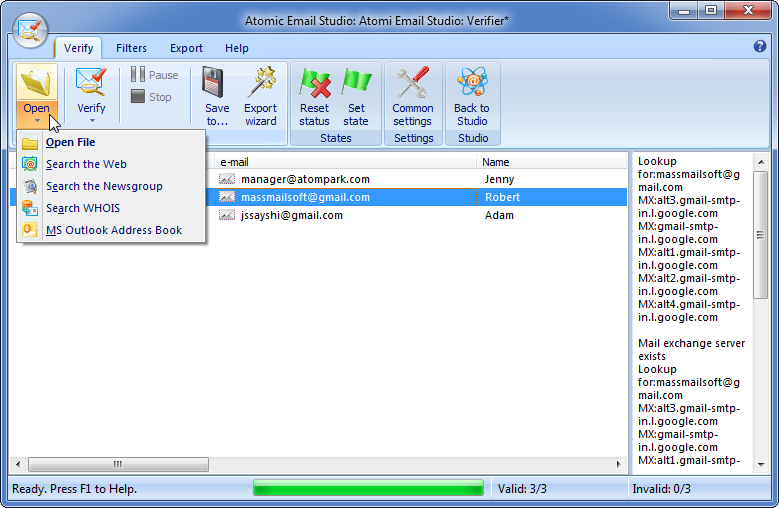Click the horizontal scrollbar thumb

[x=118, y=464]
